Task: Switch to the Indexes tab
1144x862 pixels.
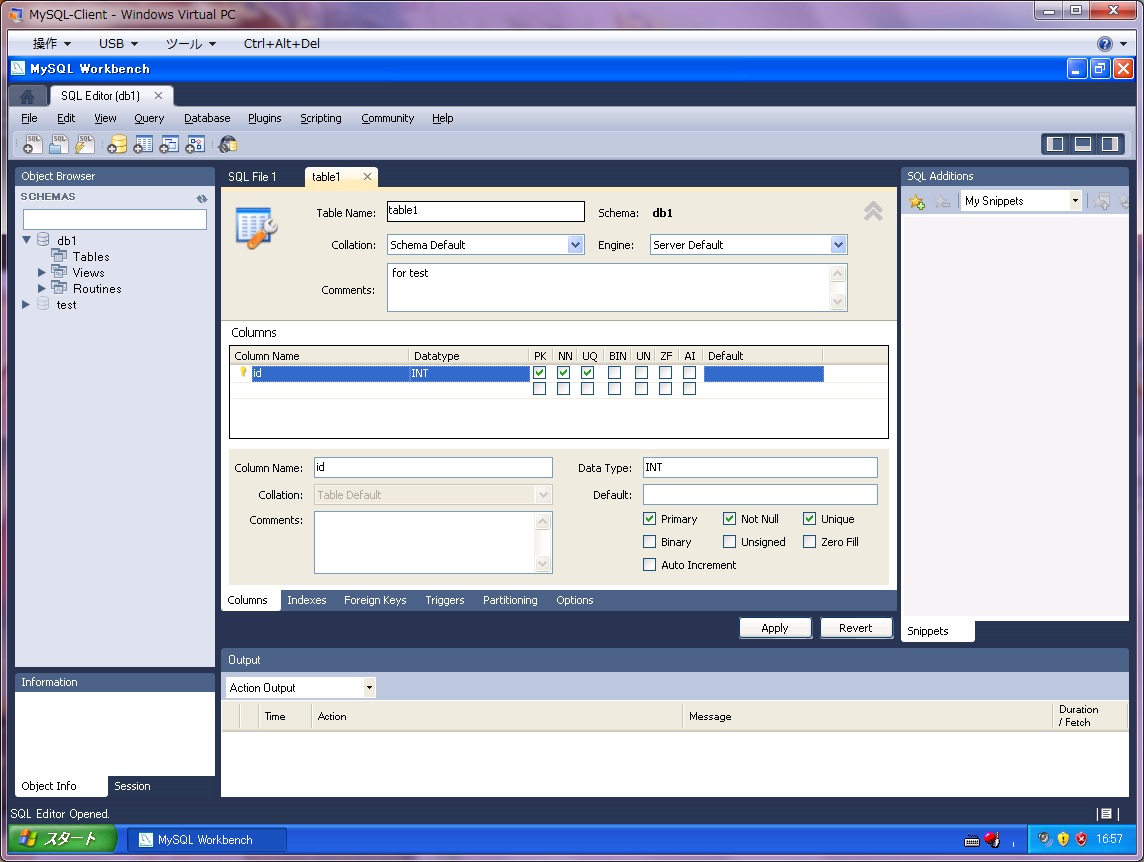Action: (x=306, y=600)
